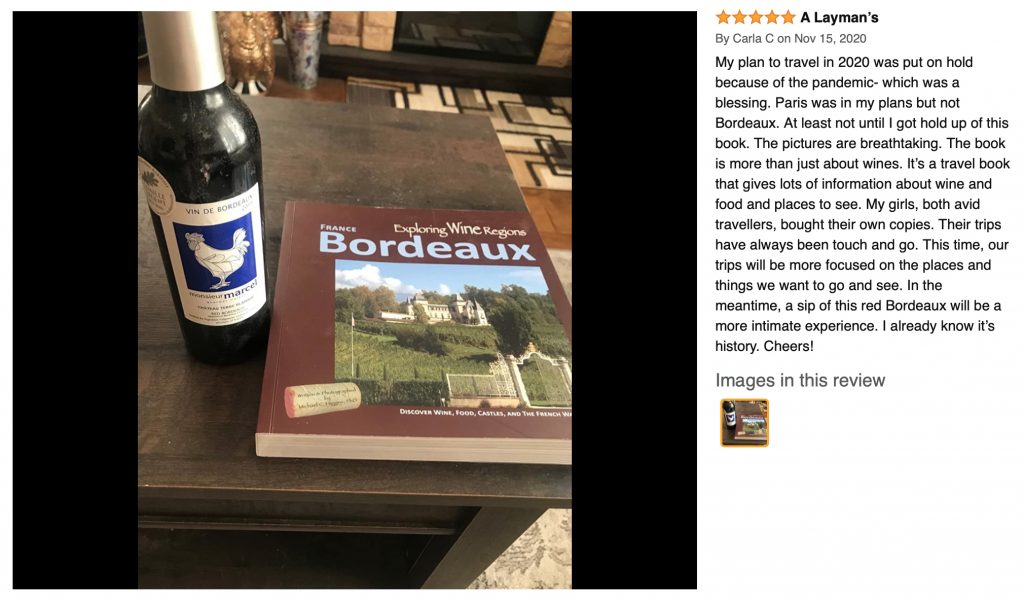Screen dimensions: 1024x602
Task: Click the "Images in this review" heading
Action: pyautogui.click(x=800, y=380)
